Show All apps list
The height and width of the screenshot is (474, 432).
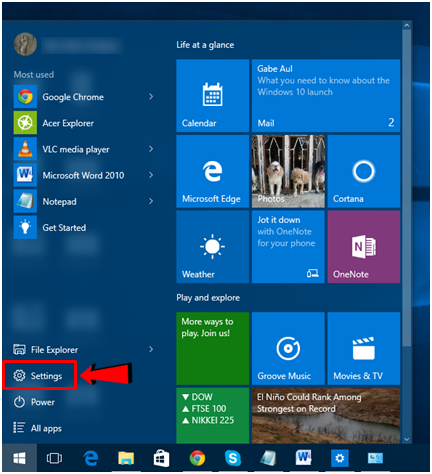(x=37, y=428)
